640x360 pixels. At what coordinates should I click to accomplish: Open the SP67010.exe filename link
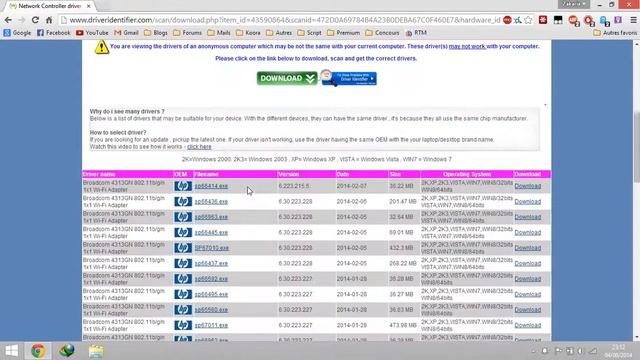(x=211, y=248)
